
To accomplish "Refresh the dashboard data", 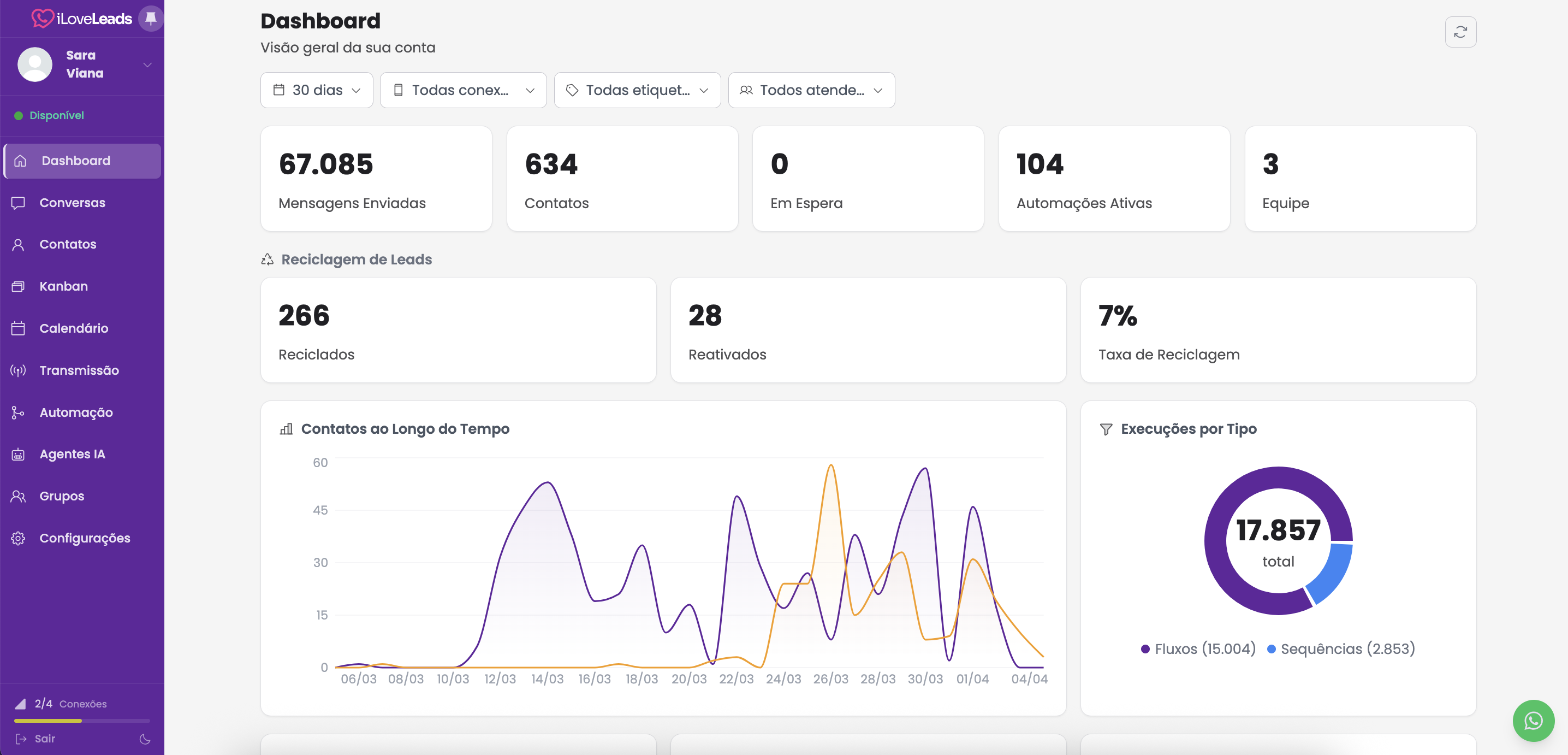I will pyautogui.click(x=1460, y=32).
